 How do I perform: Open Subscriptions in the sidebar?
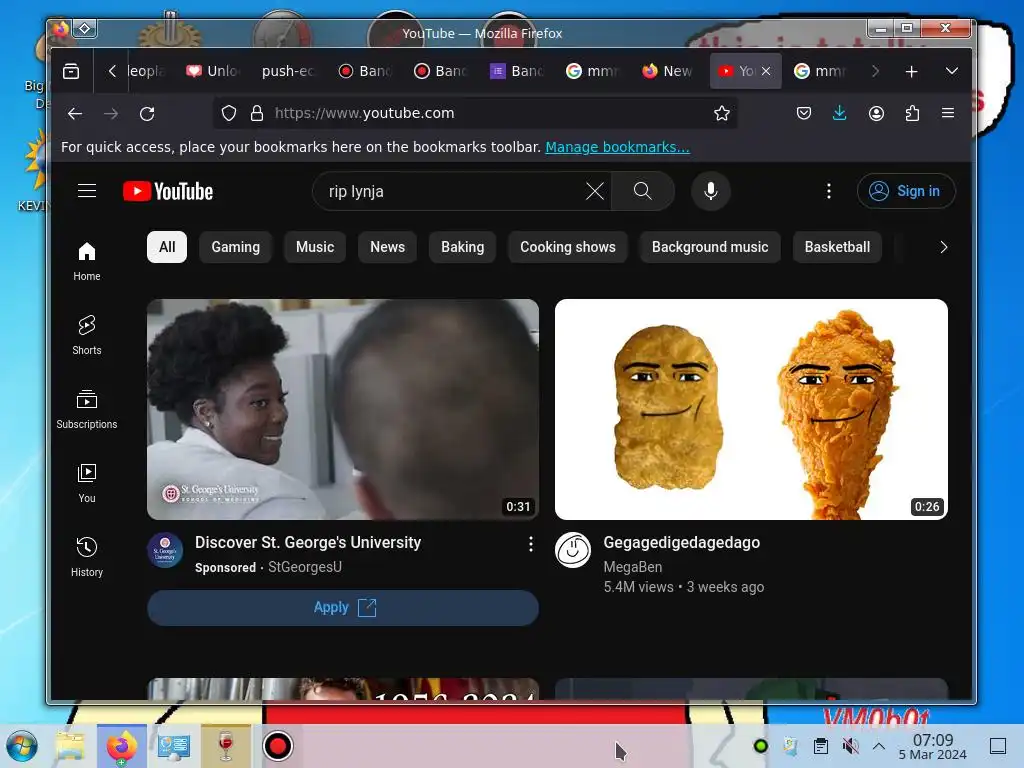pos(87,409)
